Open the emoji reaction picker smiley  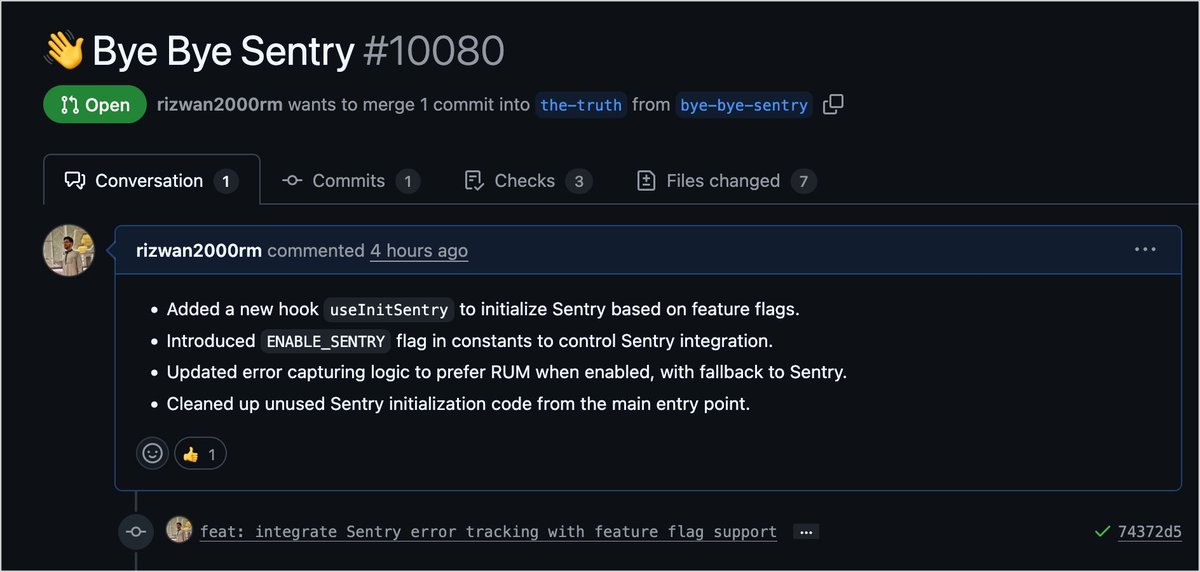tap(152, 453)
